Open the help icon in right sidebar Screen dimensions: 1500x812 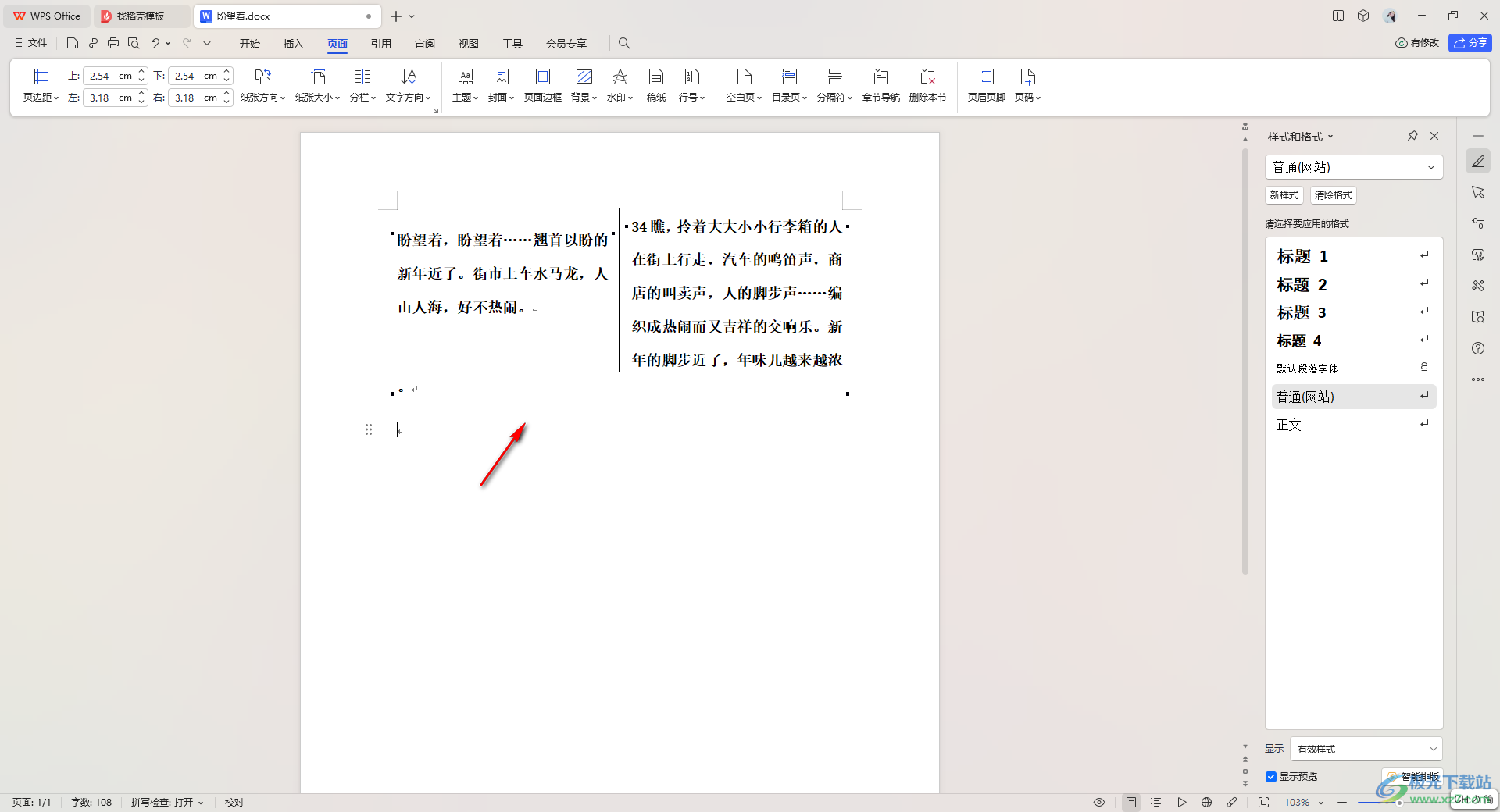(x=1478, y=348)
